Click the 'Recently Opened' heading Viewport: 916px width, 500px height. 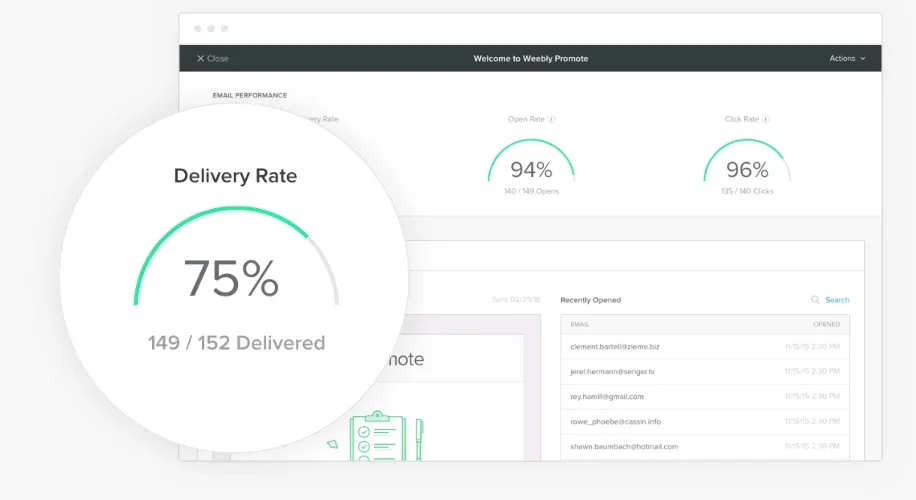click(x=591, y=300)
